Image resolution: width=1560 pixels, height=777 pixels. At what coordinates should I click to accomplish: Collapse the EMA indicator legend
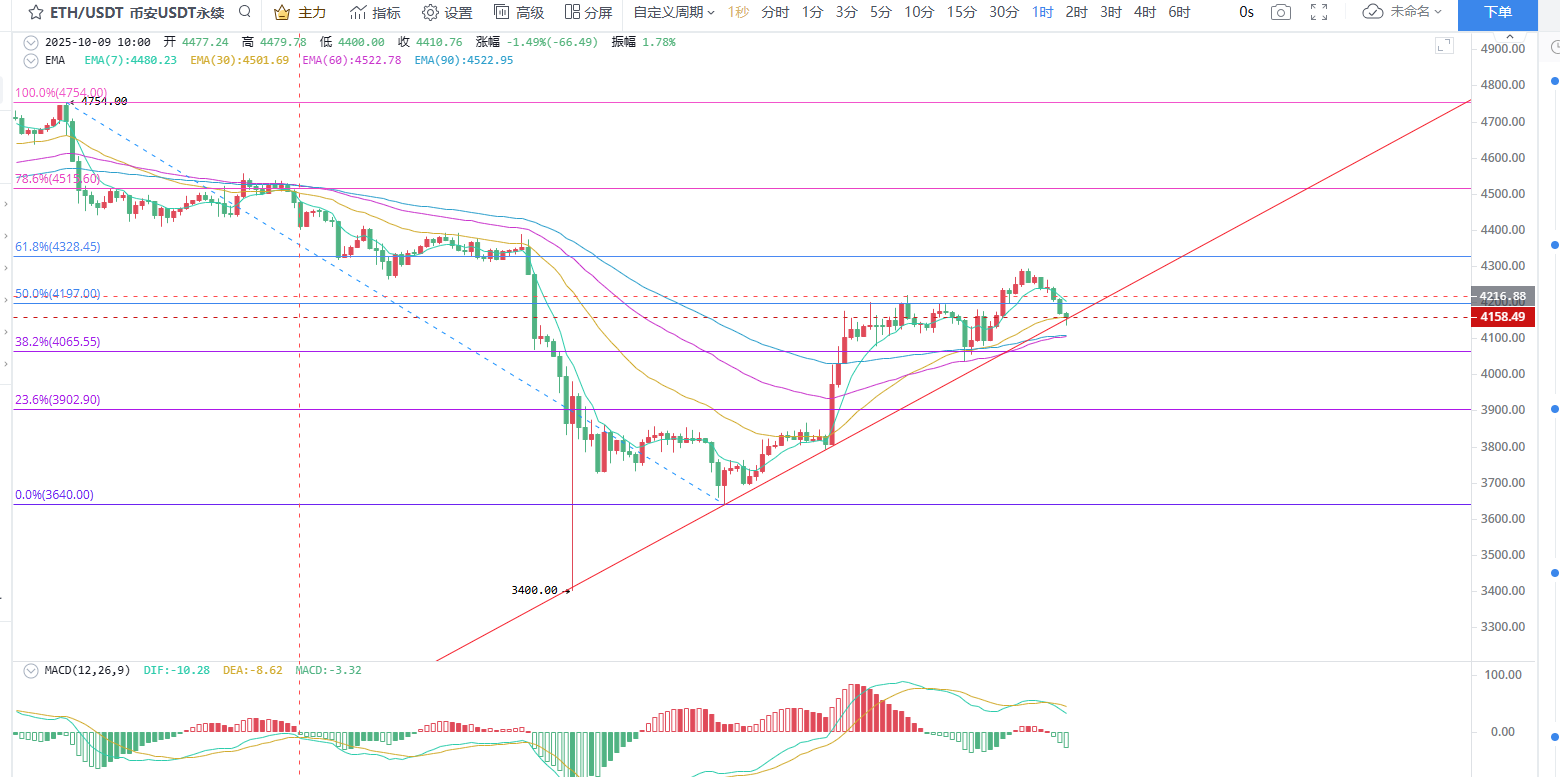[x=30, y=60]
